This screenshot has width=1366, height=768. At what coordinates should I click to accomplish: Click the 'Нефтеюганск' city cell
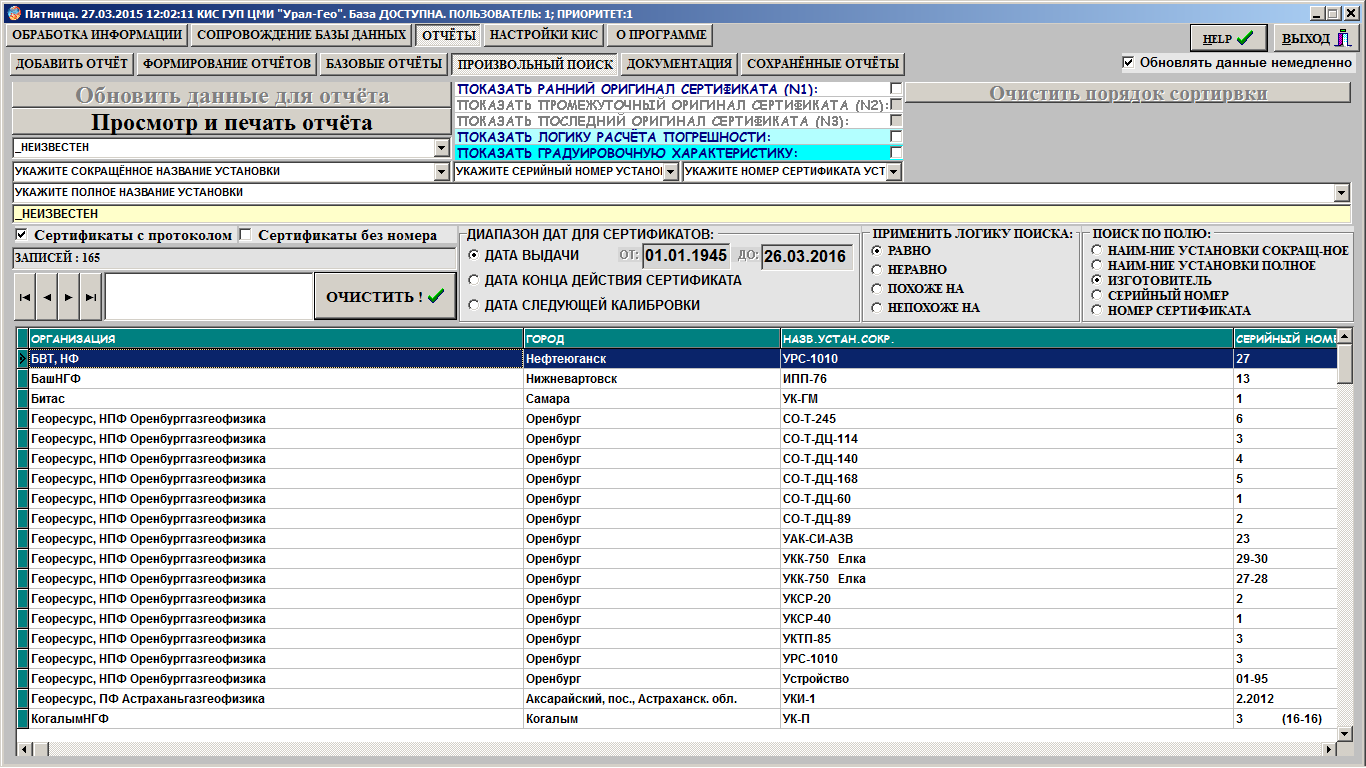(x=652, y=359)
